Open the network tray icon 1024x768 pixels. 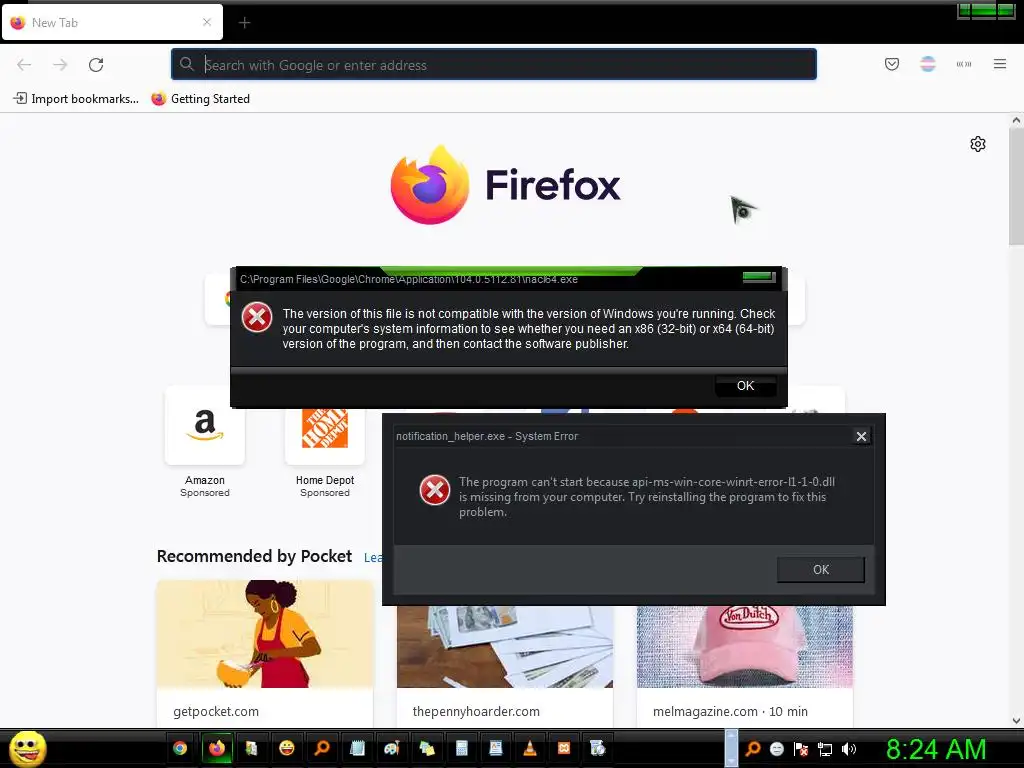tap(825, 749)
